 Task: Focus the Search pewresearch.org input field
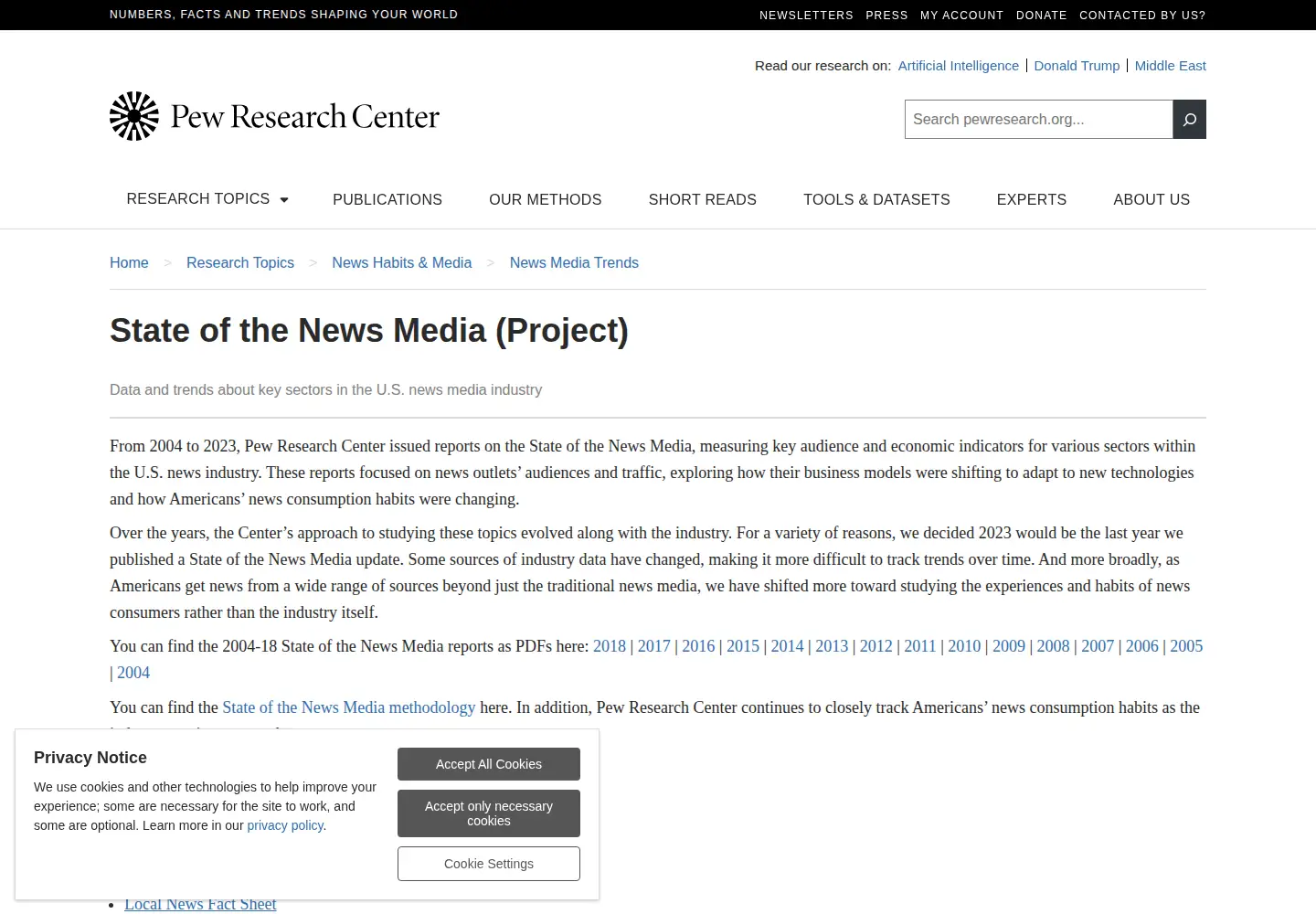[x=1038, y=120]
